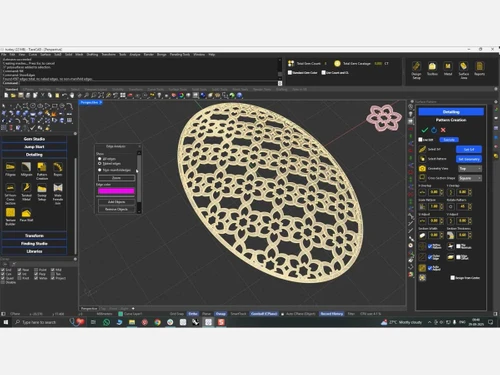Open the Sweep Setup tool
Image resolution: width=500 pixels, height=375 pixels.
(42, 188)
